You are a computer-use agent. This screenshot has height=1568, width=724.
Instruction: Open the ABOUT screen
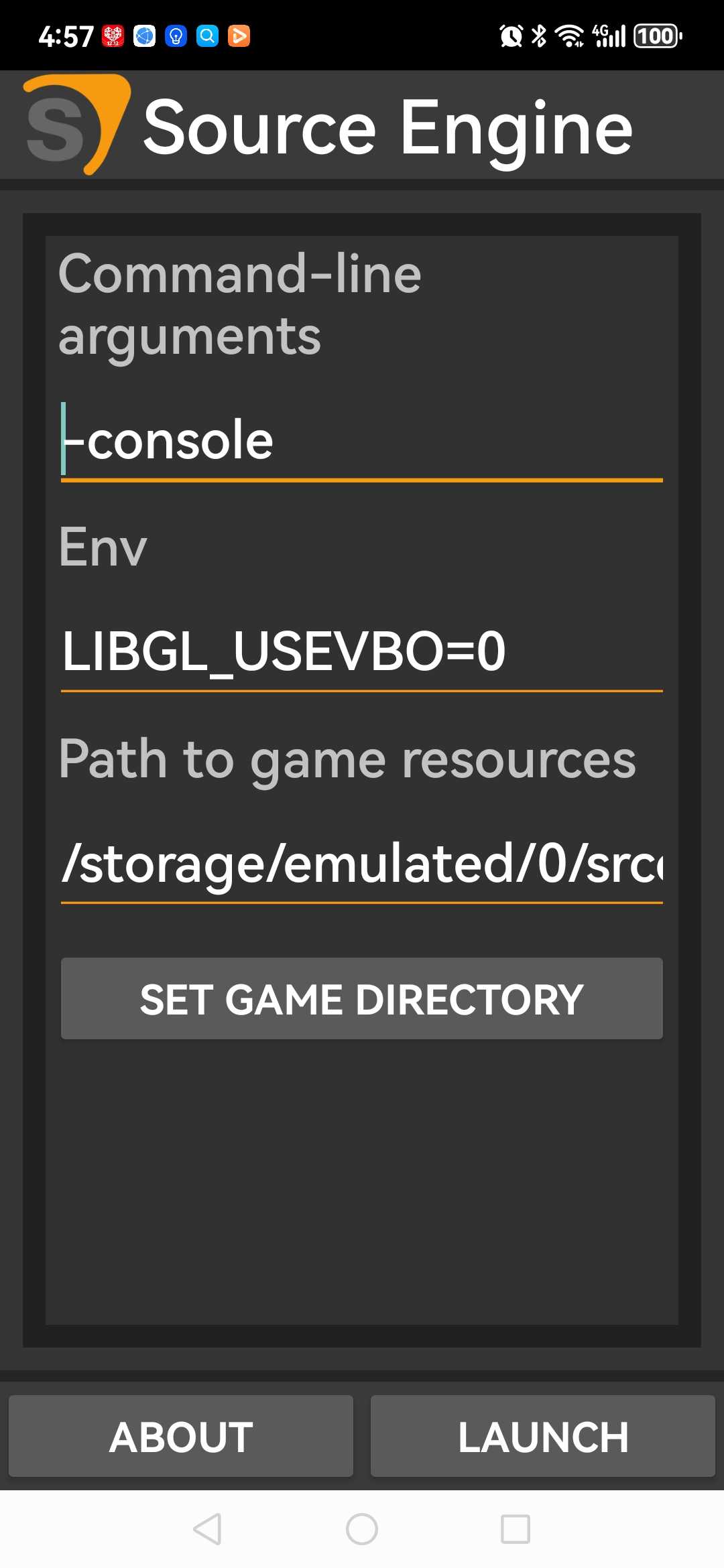(181, 1437)
